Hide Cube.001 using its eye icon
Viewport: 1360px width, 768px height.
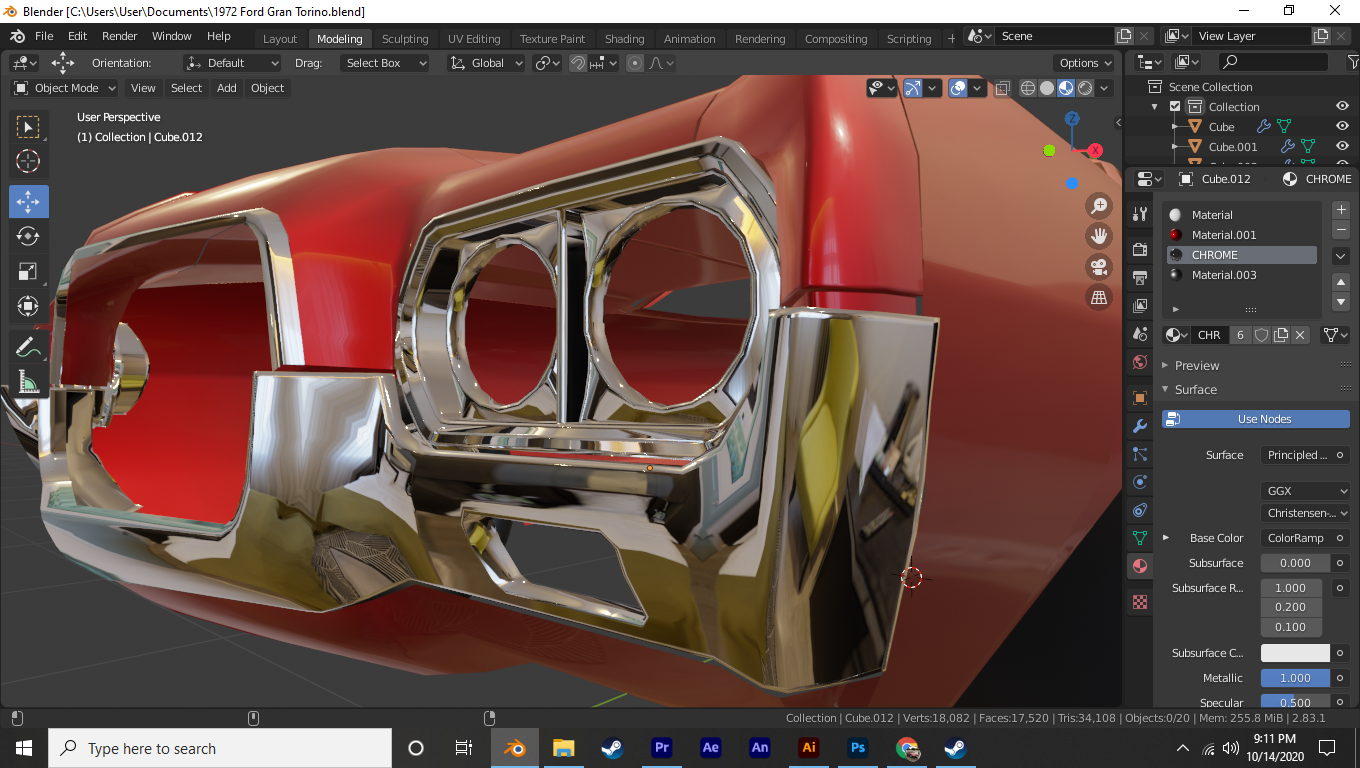[1343, 147]
